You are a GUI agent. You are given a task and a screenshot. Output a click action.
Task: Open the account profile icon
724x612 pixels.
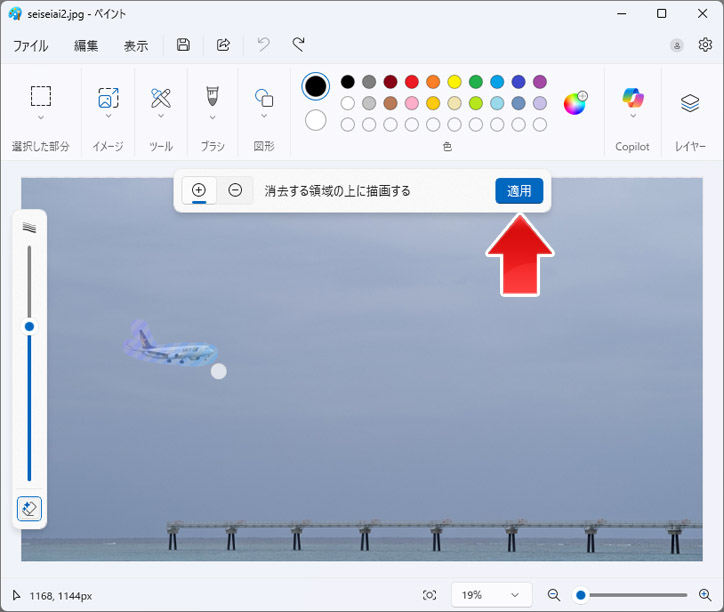[x=676, y=45]
